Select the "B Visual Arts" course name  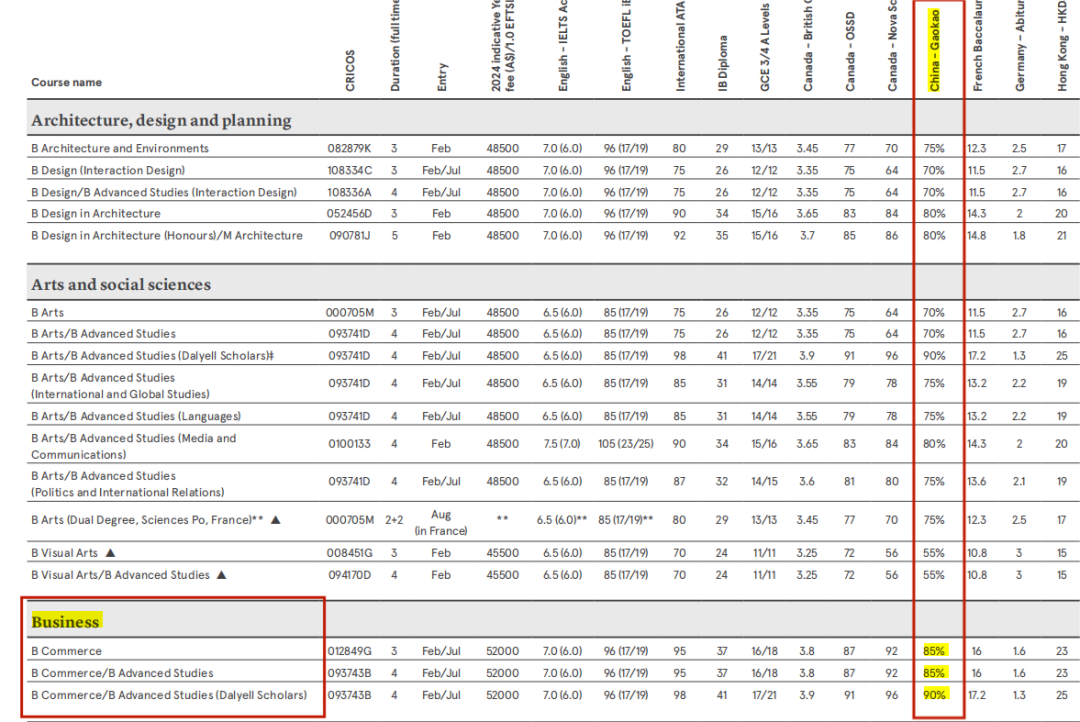[65, 553]
